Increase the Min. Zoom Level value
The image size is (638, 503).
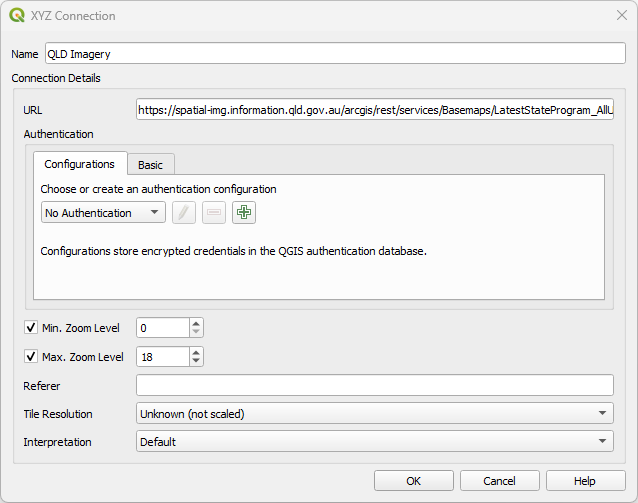196,323
